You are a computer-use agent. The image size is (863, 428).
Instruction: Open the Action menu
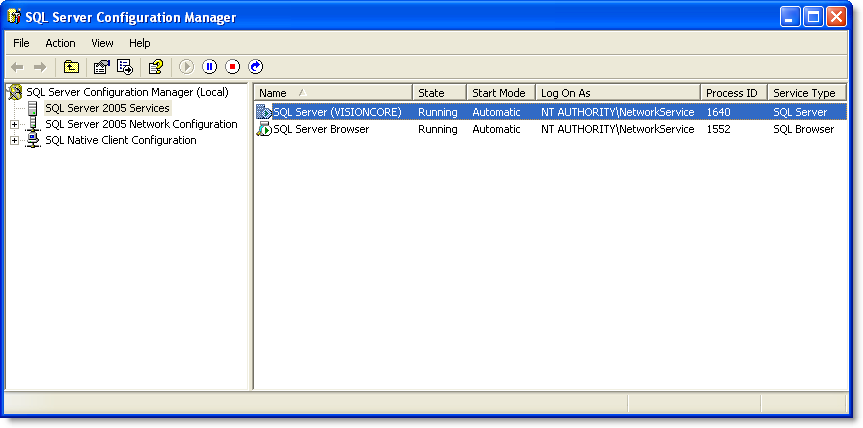[x=61, y=43]
